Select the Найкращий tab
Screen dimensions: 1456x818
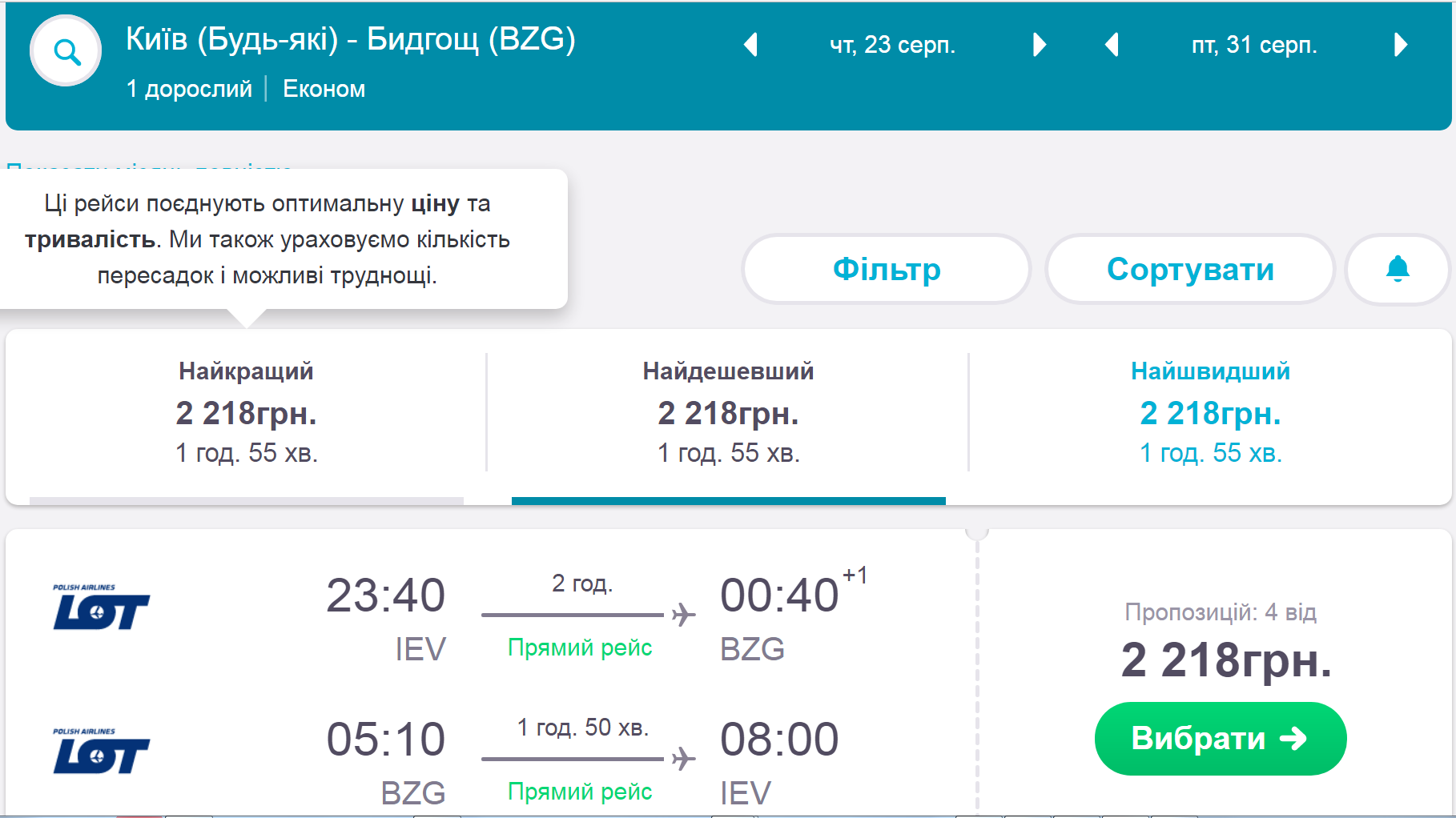[247, 412]
